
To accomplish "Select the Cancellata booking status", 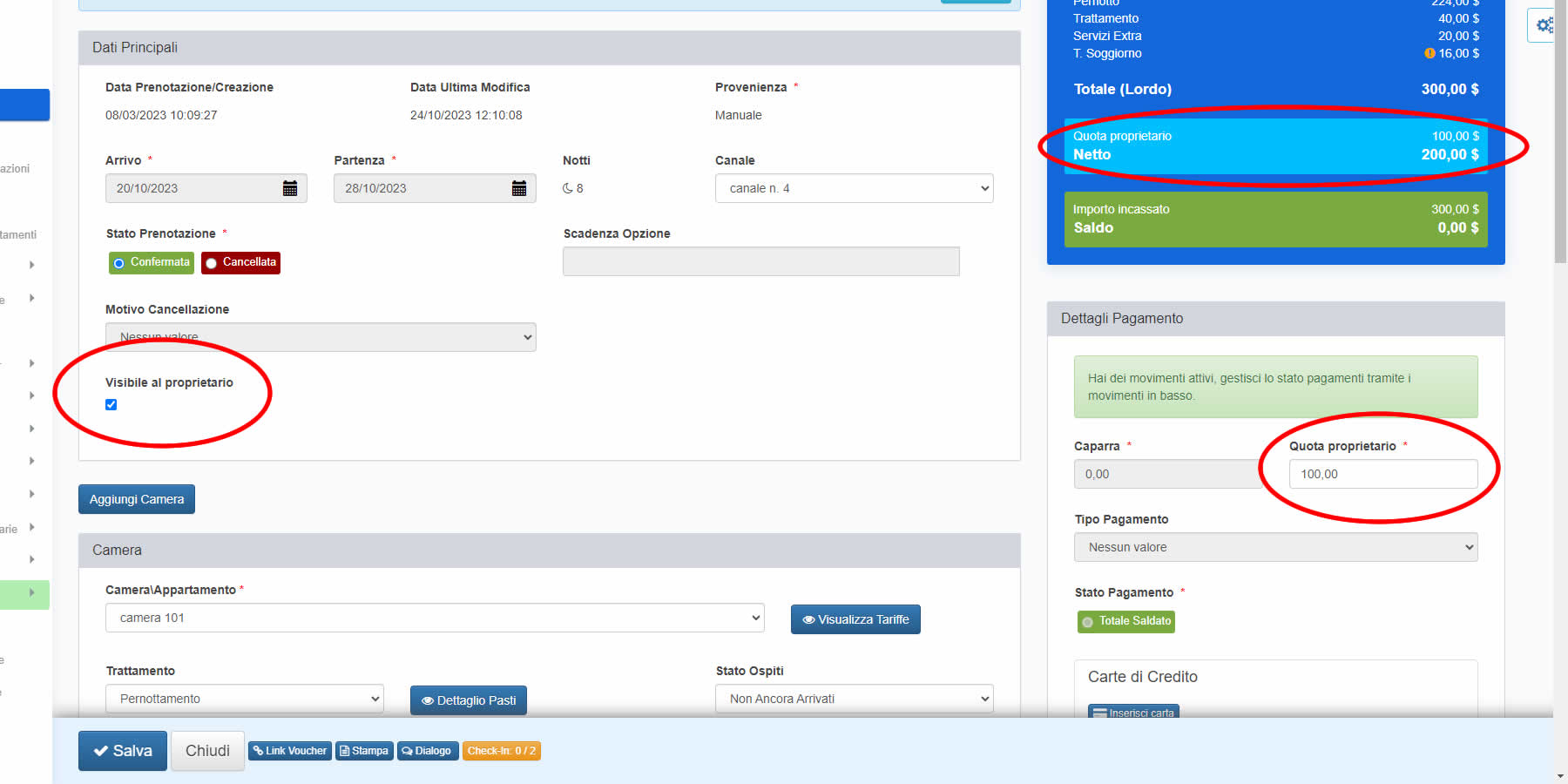I will pyautogui.click(x=241, y=262).
